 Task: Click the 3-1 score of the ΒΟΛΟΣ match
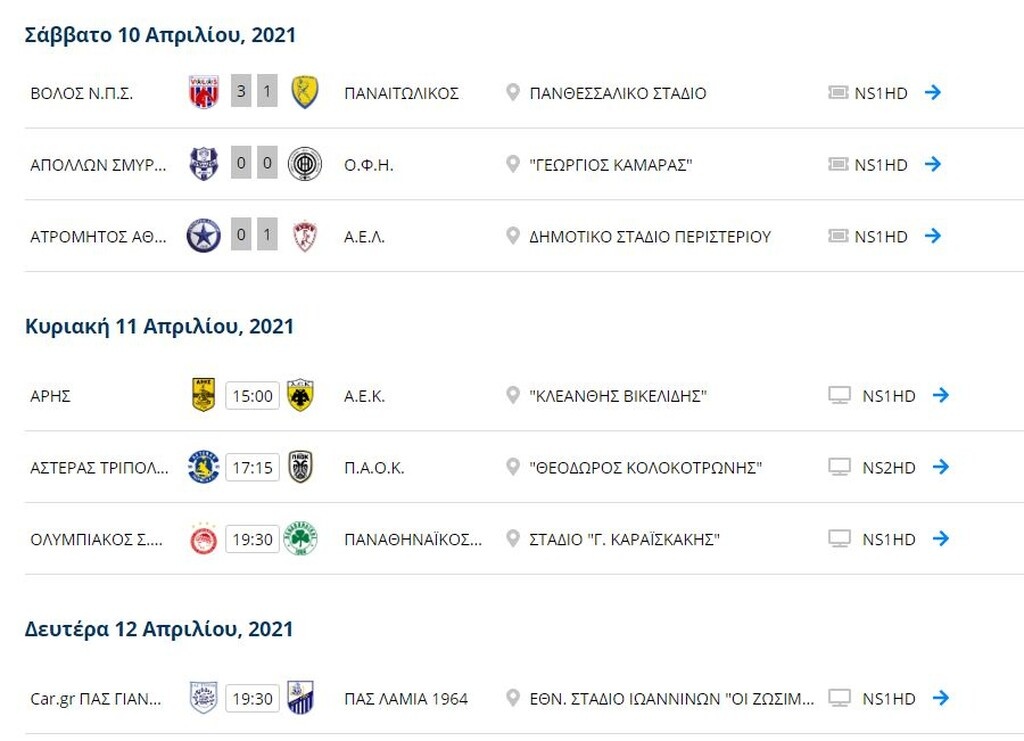[253, 92]
